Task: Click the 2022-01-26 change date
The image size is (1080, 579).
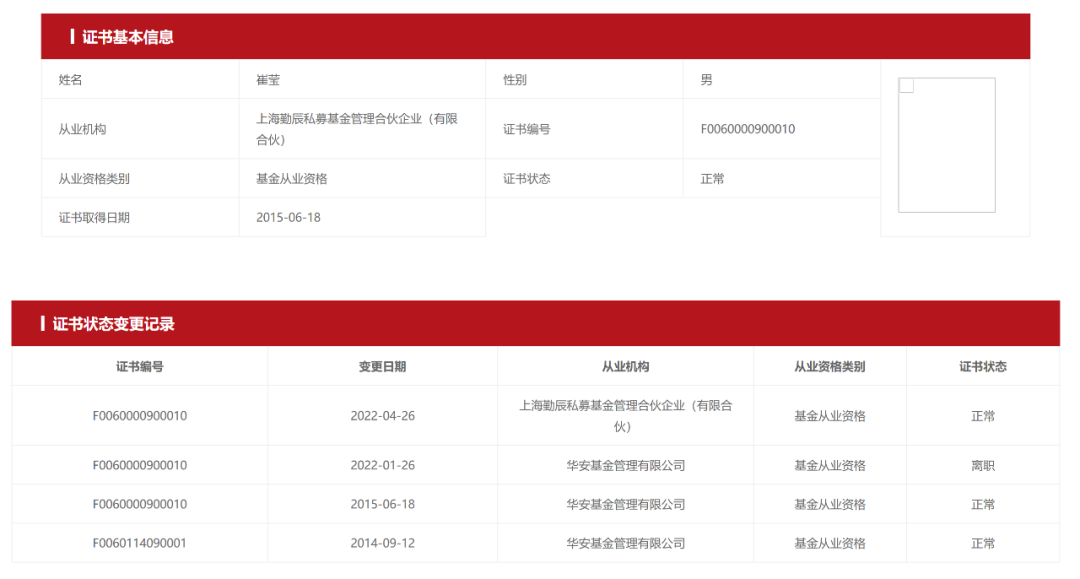Action: click(382, 466)
